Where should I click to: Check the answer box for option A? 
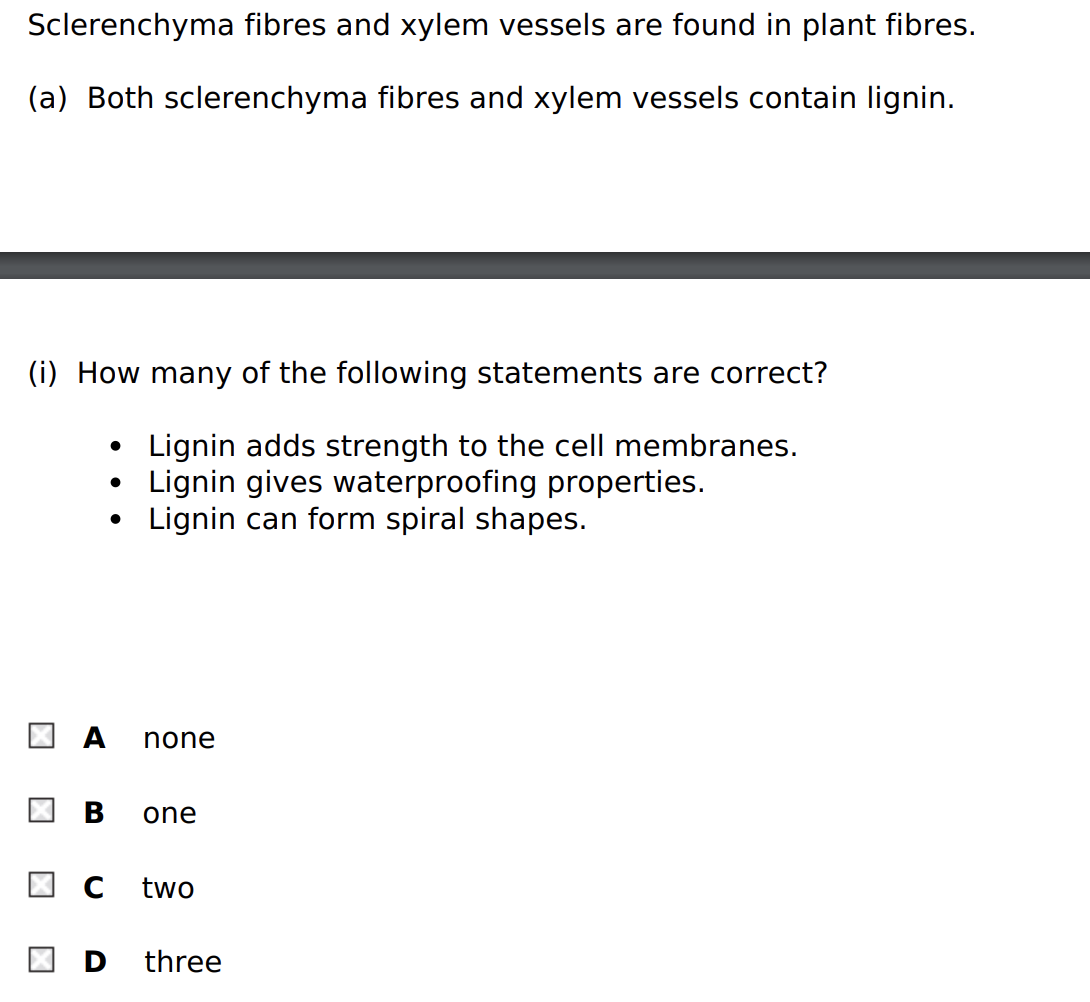(40, 737)
